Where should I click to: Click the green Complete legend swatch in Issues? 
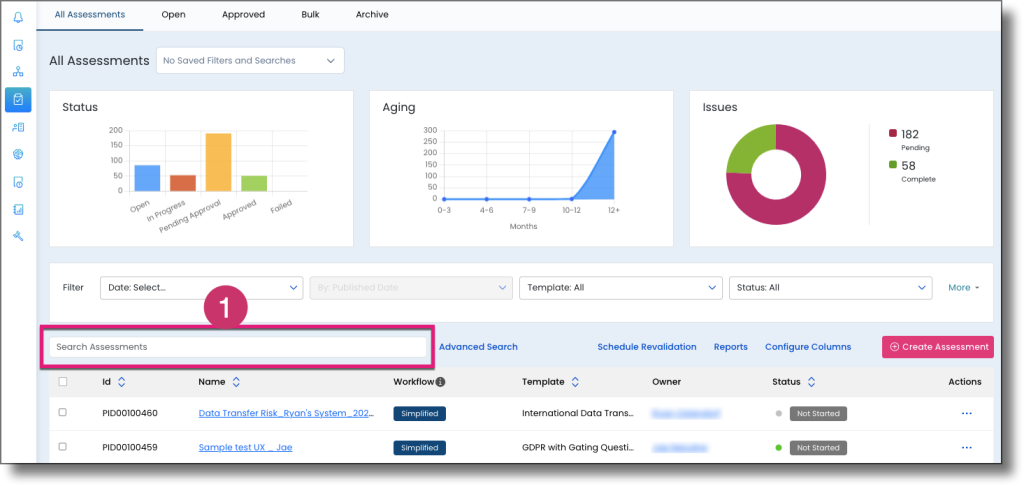coord(893,165)
